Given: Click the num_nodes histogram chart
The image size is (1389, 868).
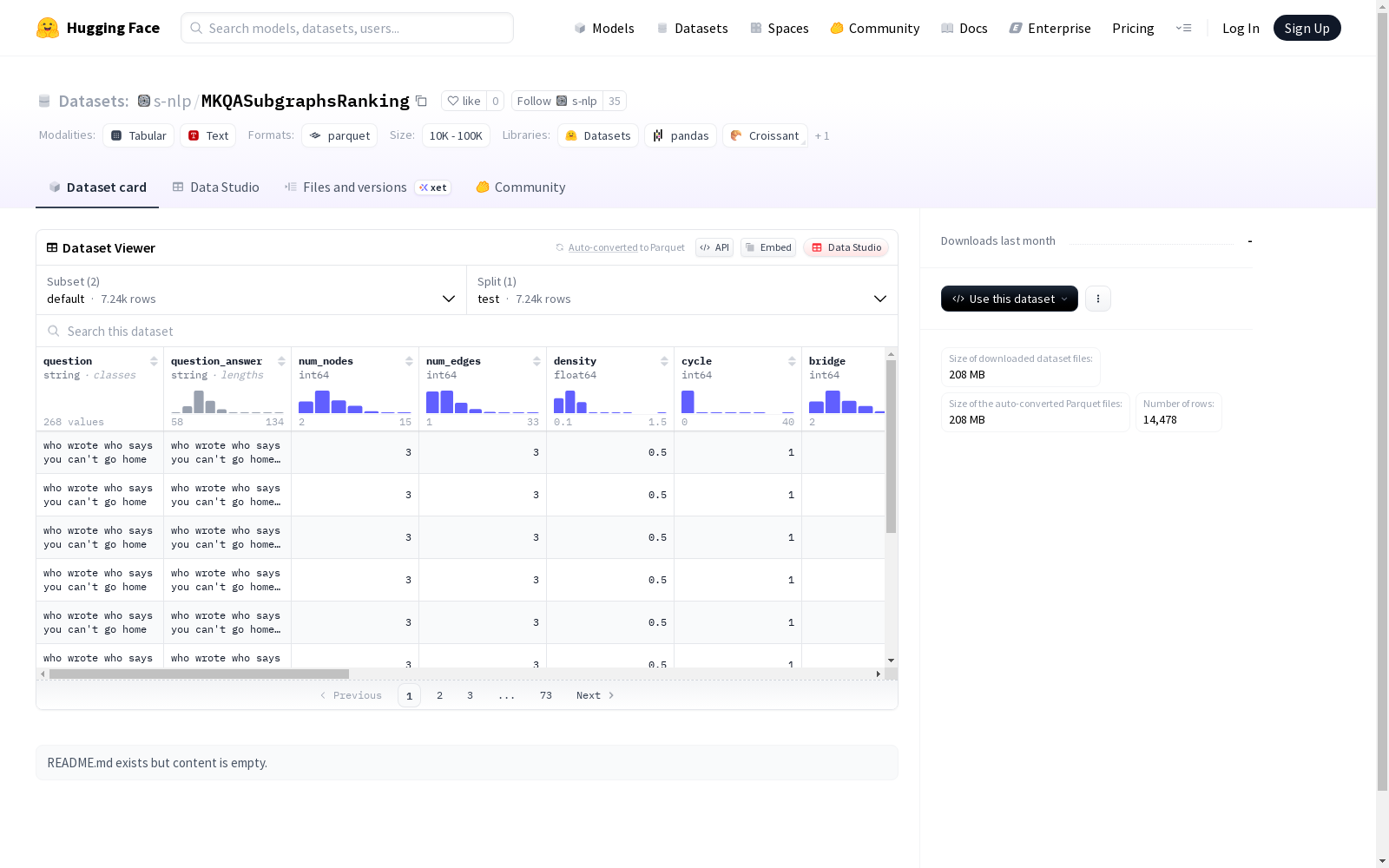Looking at the screenshot, I should [x=355, y=401].
